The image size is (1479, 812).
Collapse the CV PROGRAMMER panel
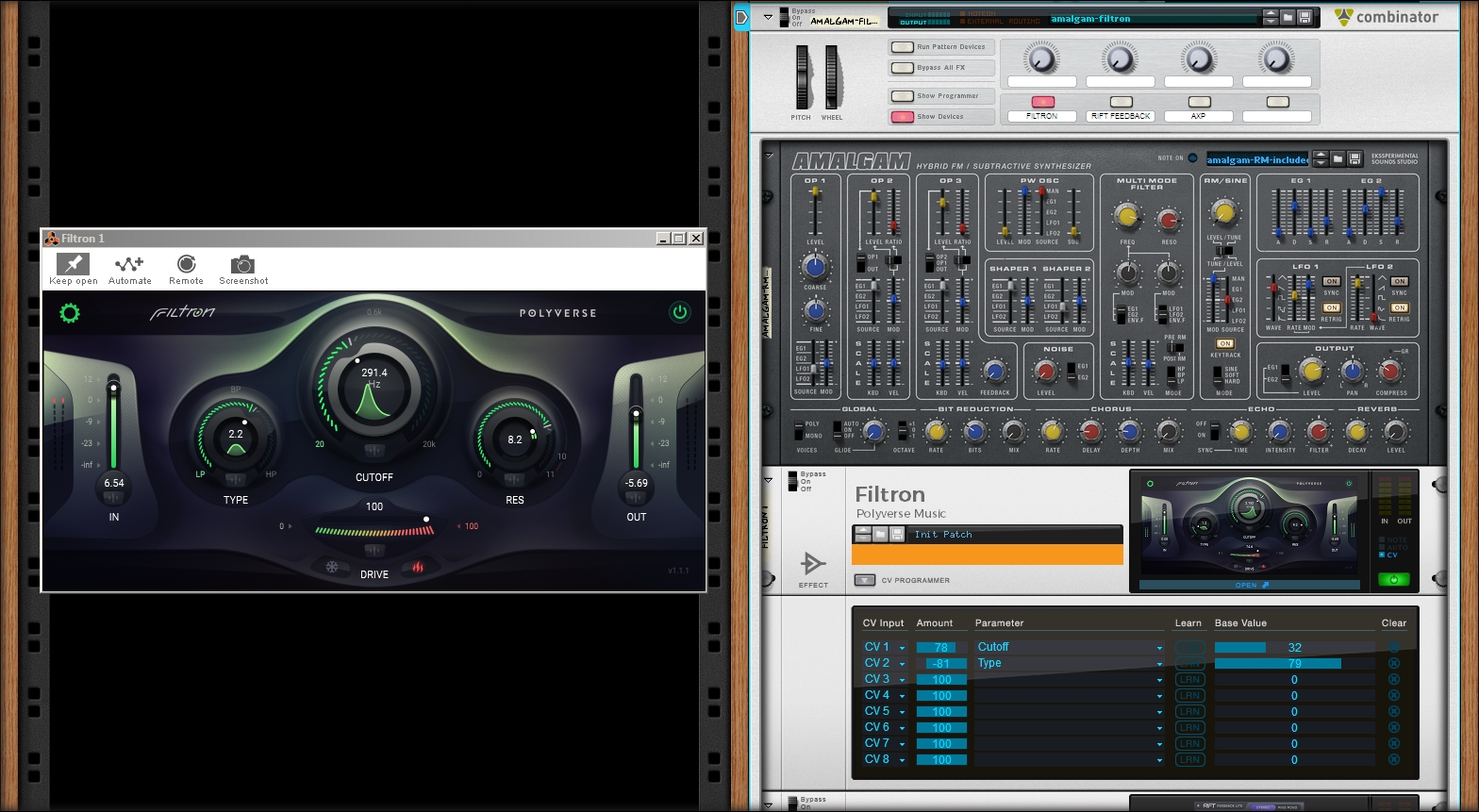pyautogui.click(x=864, y=580)
